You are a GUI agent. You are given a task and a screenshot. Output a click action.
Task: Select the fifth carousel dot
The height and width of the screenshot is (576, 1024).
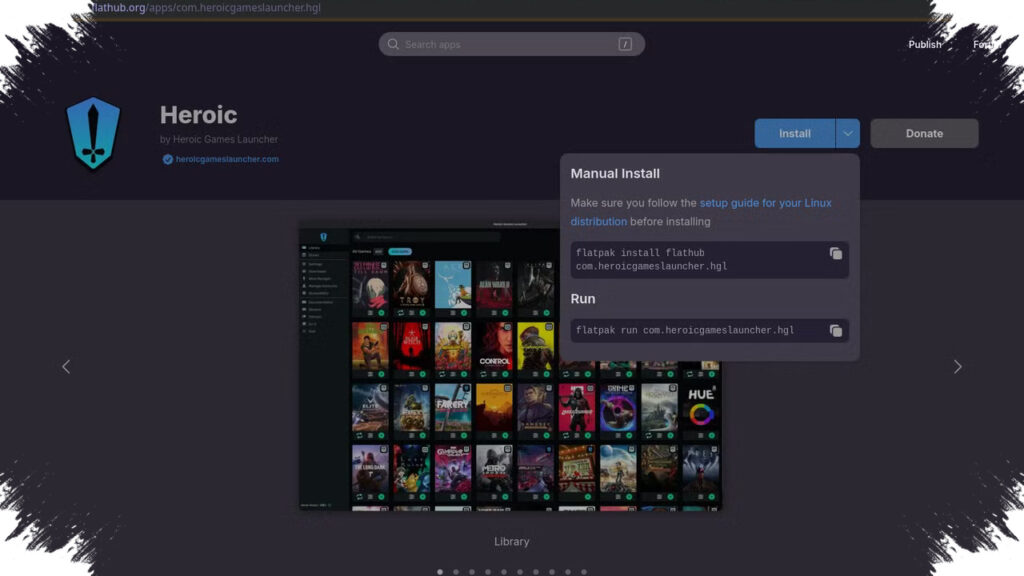click(504, 572)
